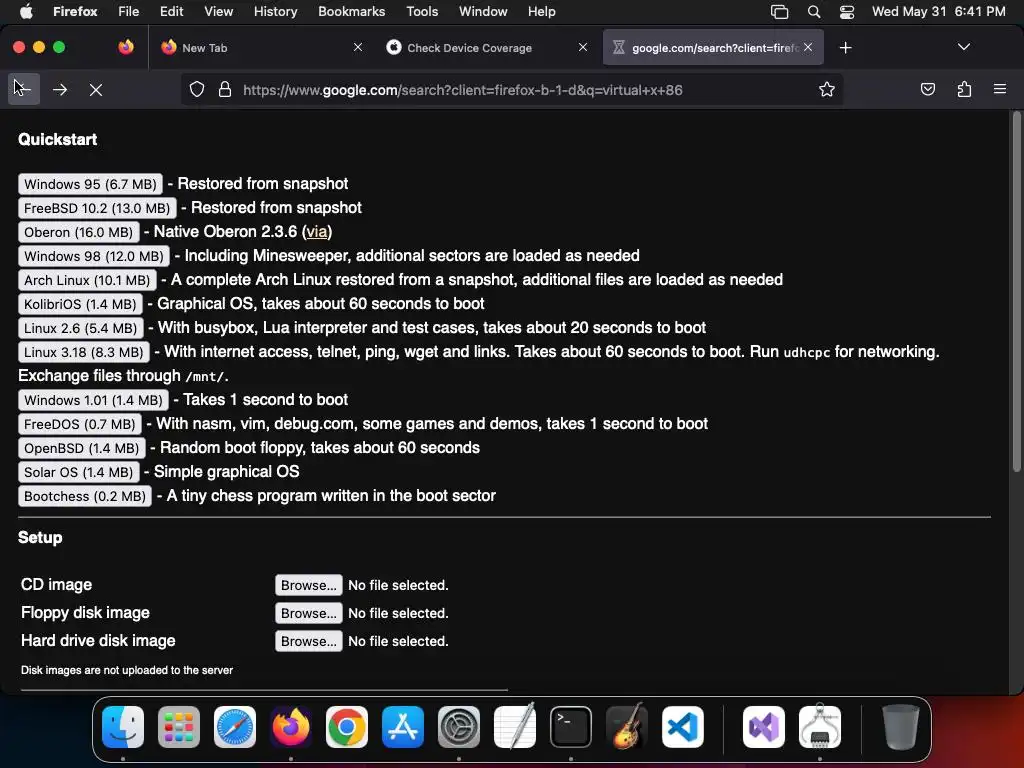Open the File menu
This screenshot has height=768, width=1024.
tap(129, 12)
